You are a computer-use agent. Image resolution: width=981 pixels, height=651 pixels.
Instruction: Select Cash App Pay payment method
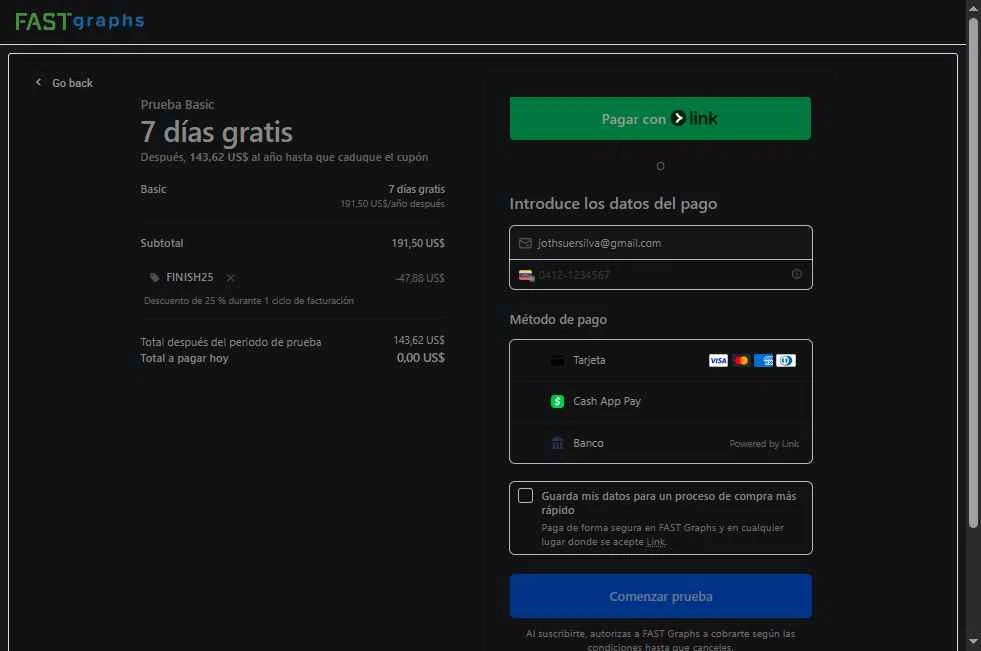pyautogui.click(x=661, y=401)
